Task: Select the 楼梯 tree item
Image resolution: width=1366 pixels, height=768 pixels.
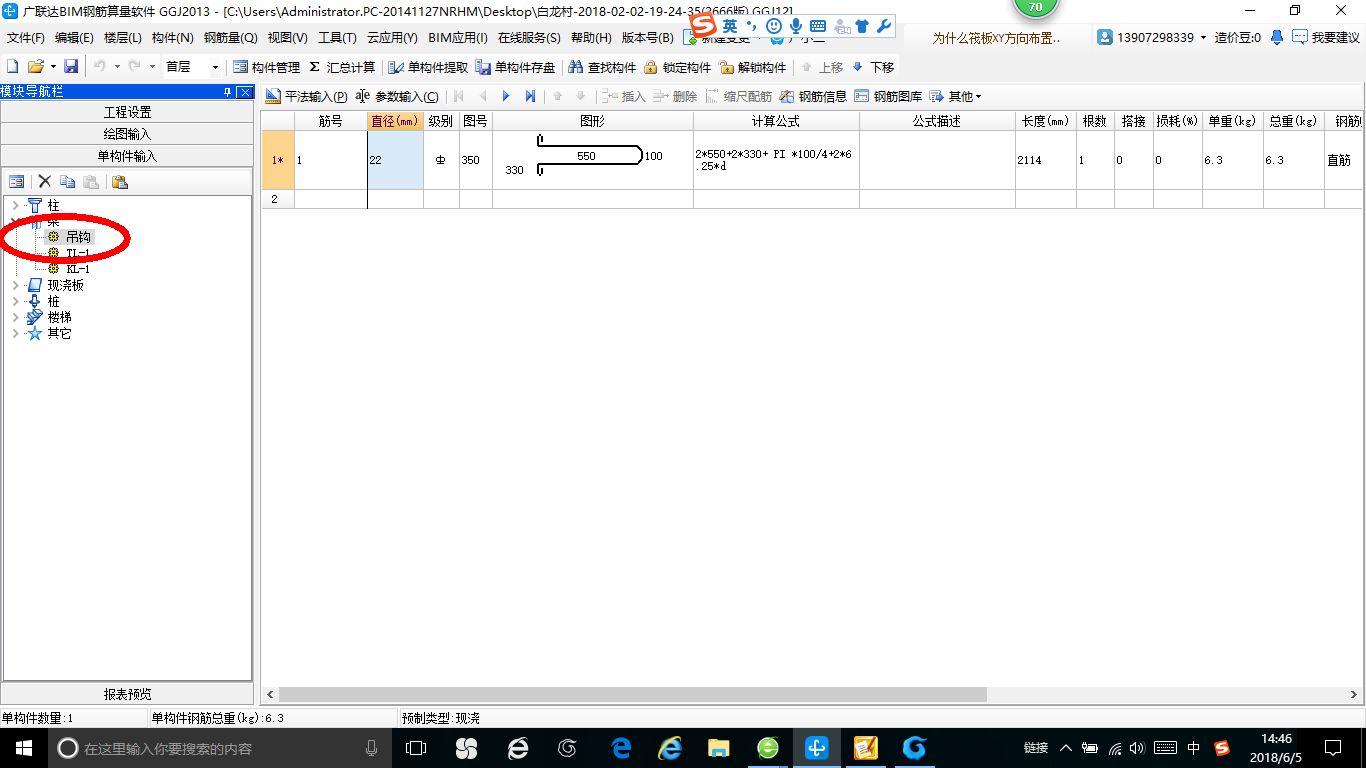Action: (60, 317)
